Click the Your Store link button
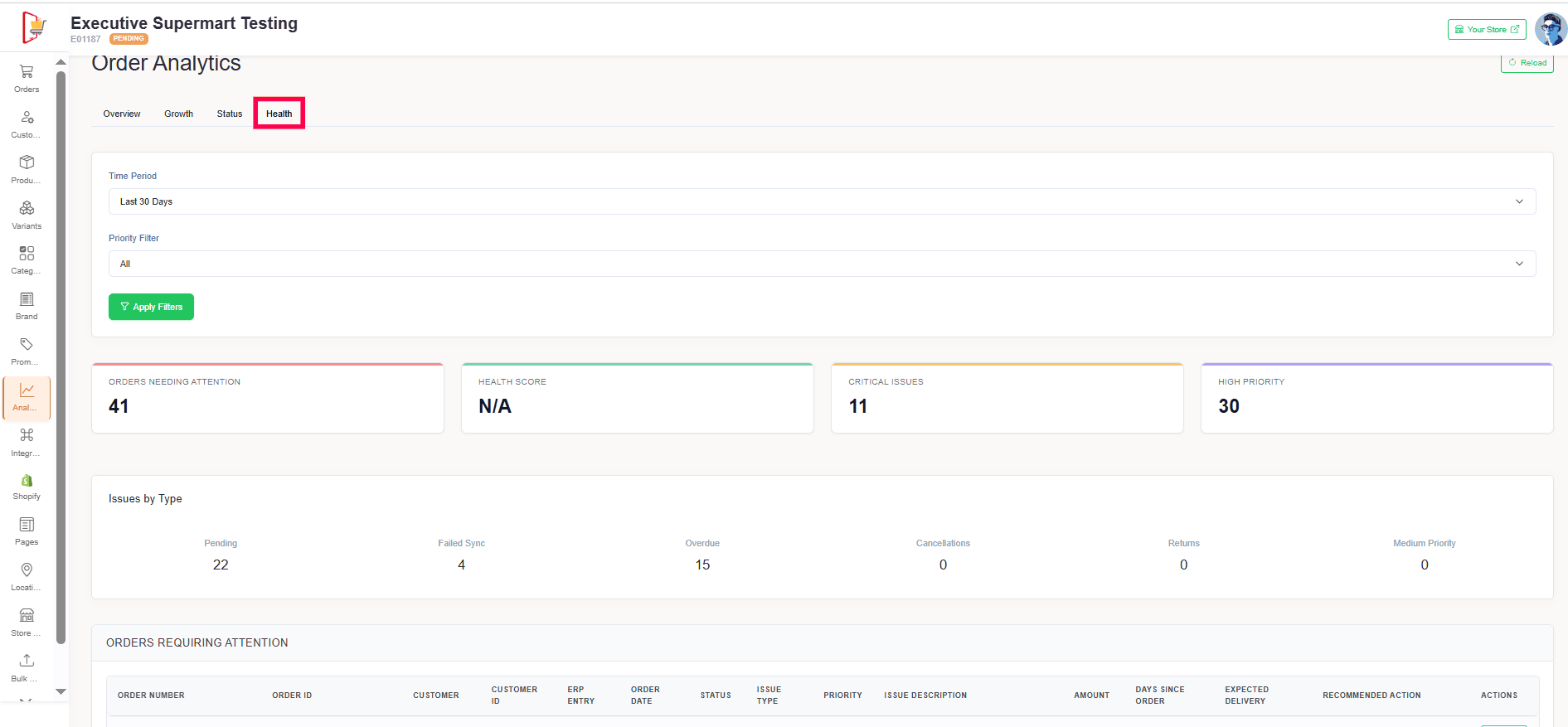The height and width of the screenshot is (727, 1568). (x=1486, y=30)
